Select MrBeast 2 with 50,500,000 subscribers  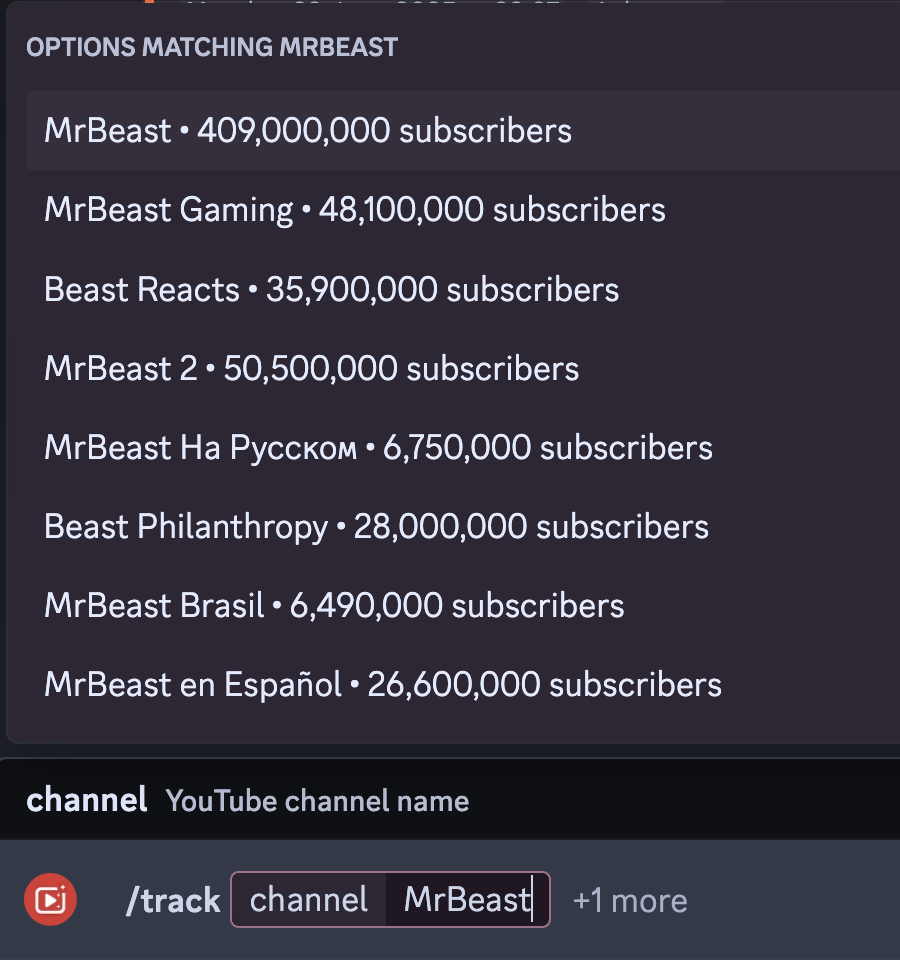(x=463, y=368)
